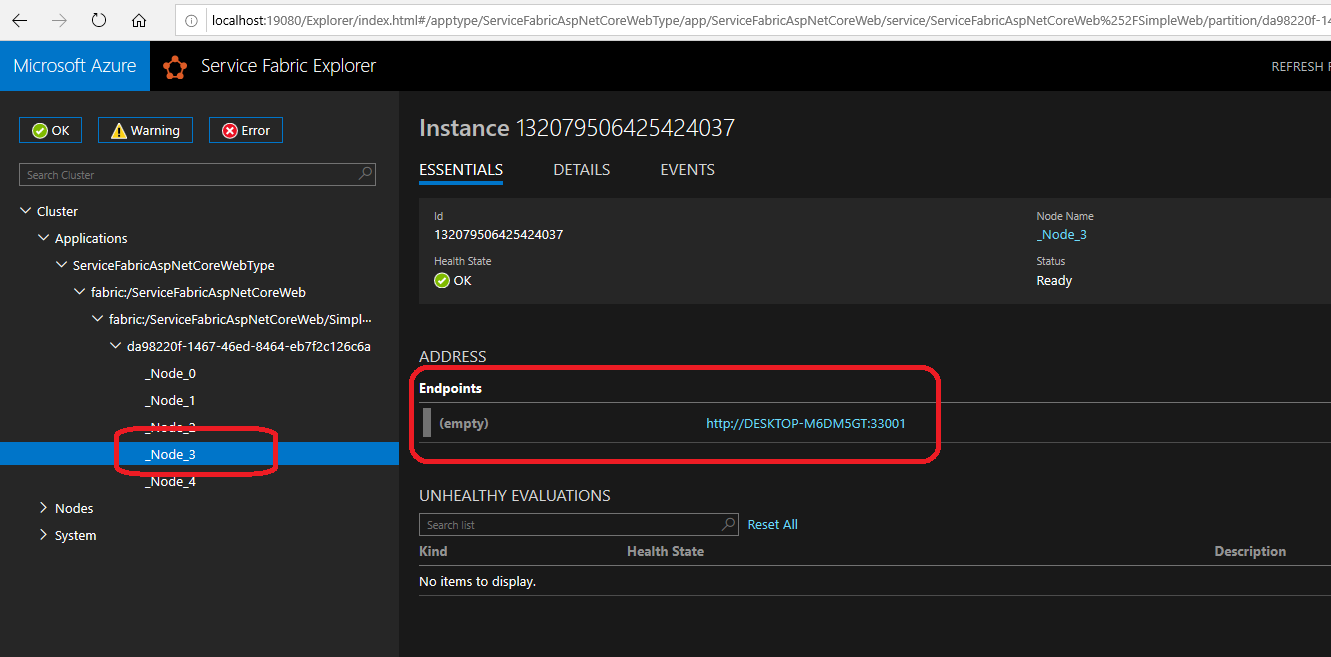Click the Service Fabric Explorer logo icon
This screenshot has width=1331, height=657.
(175, 67)
